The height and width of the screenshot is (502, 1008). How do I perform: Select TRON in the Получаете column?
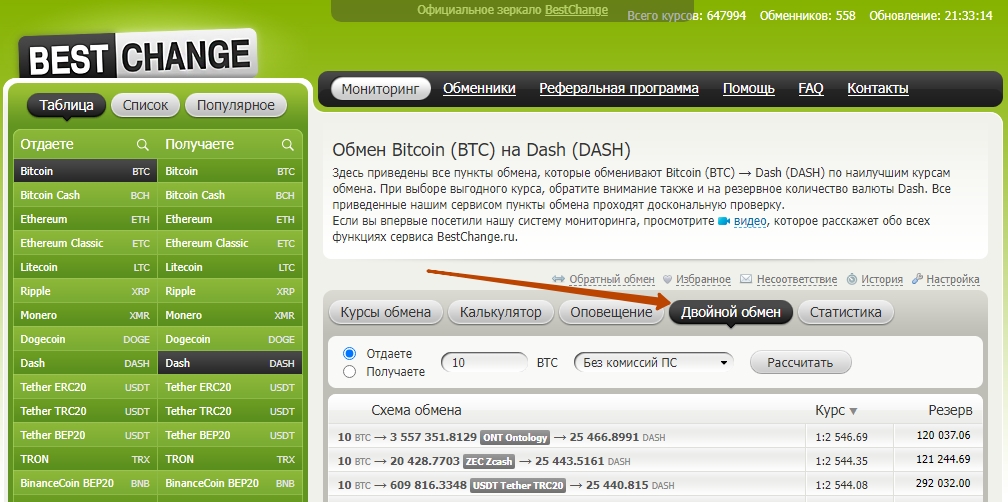(230, 459)
